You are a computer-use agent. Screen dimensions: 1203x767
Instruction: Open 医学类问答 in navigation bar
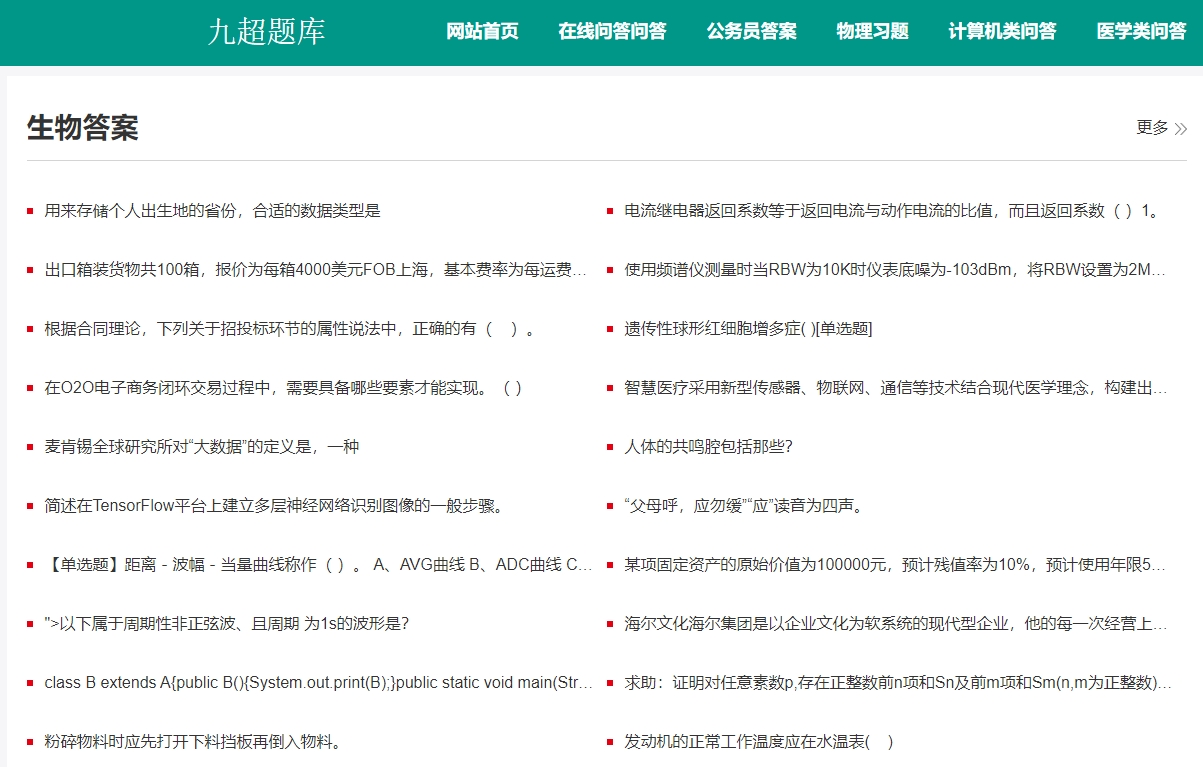pos(1141,31)
